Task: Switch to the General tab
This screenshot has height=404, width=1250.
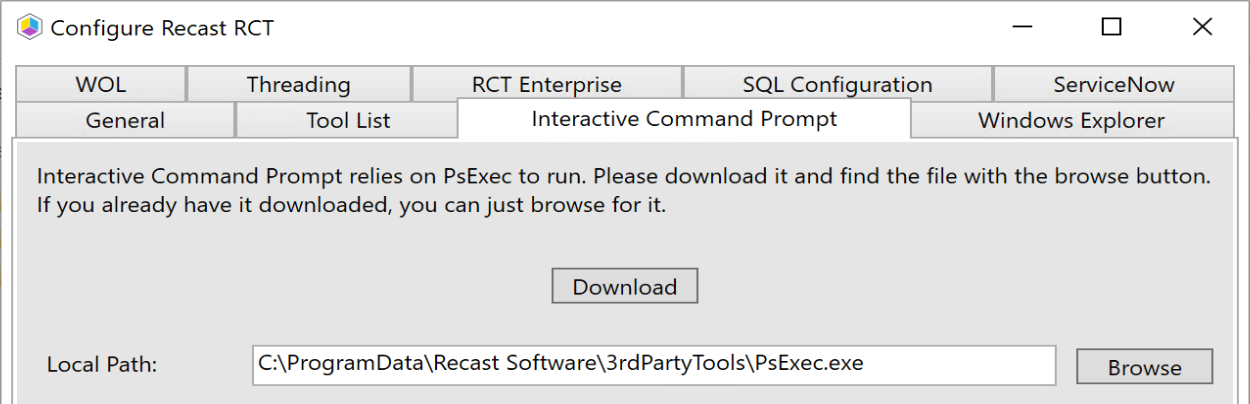Action: 125,121
